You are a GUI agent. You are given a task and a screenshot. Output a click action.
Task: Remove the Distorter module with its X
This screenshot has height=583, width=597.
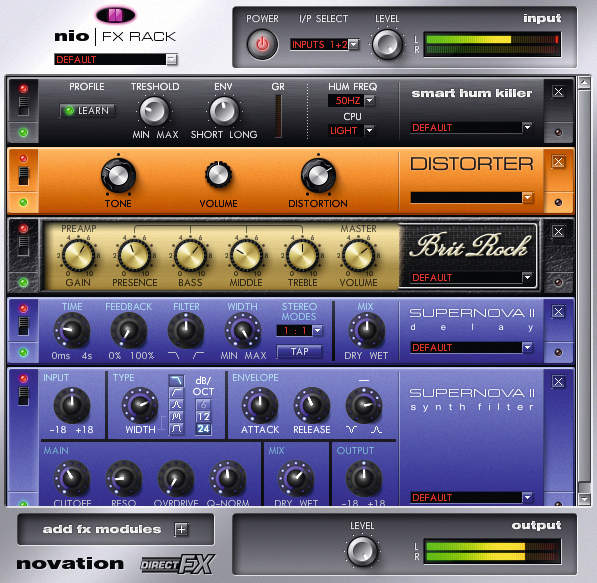558,161
